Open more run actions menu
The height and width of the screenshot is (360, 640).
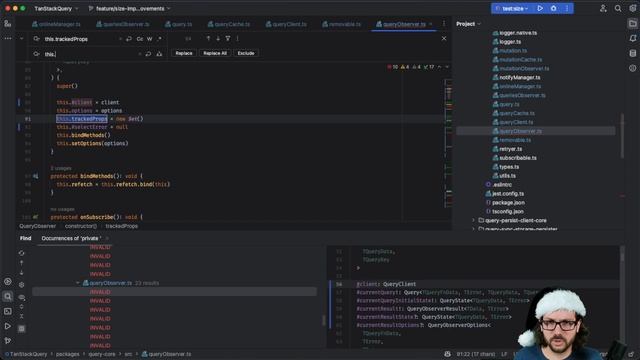[567, 8]
